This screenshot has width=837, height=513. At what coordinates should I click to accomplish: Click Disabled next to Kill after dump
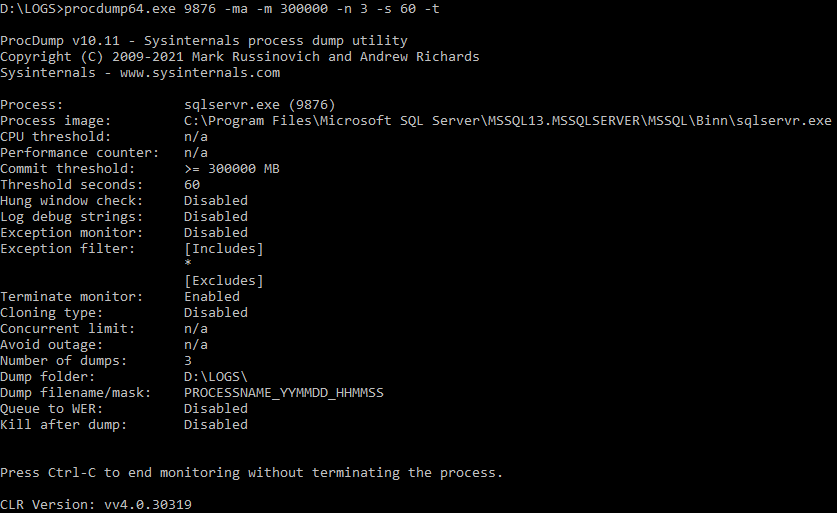click(x=216, y=425)
